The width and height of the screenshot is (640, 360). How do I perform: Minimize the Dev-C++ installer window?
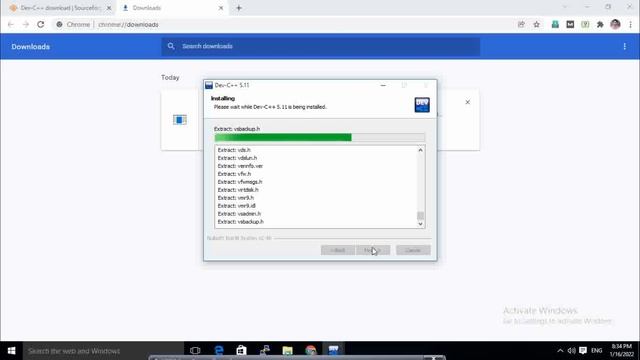383,85
